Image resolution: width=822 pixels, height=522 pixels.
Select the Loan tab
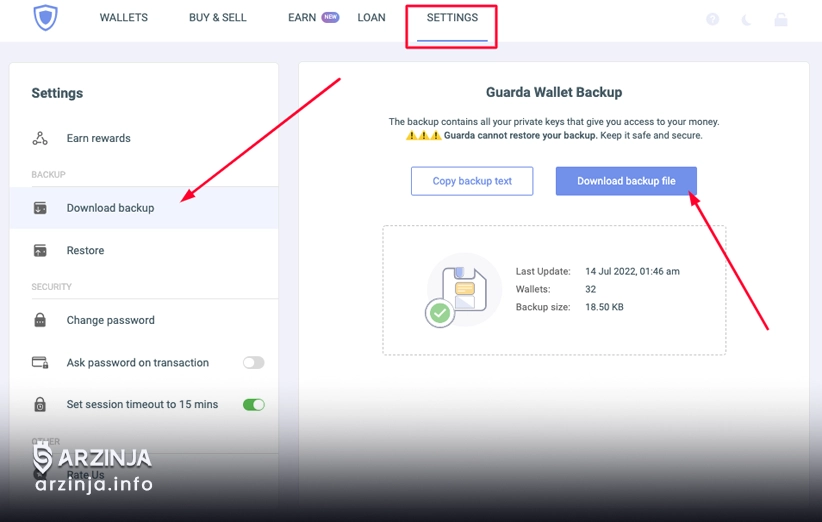coord(371,18)
